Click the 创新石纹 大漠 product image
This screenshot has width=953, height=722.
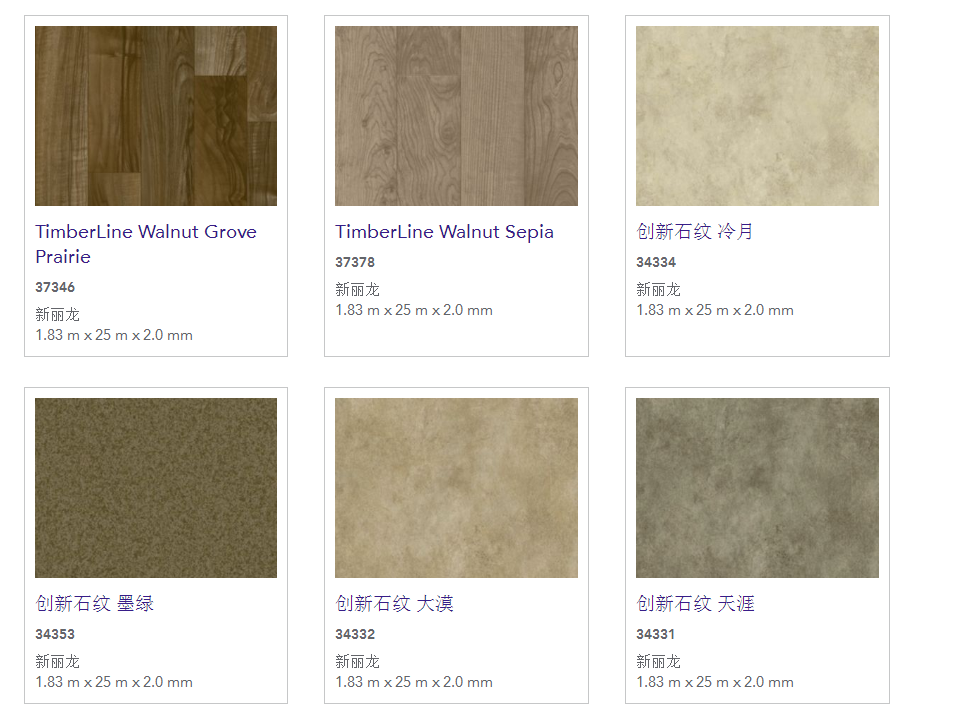click(x=456, y=488)
